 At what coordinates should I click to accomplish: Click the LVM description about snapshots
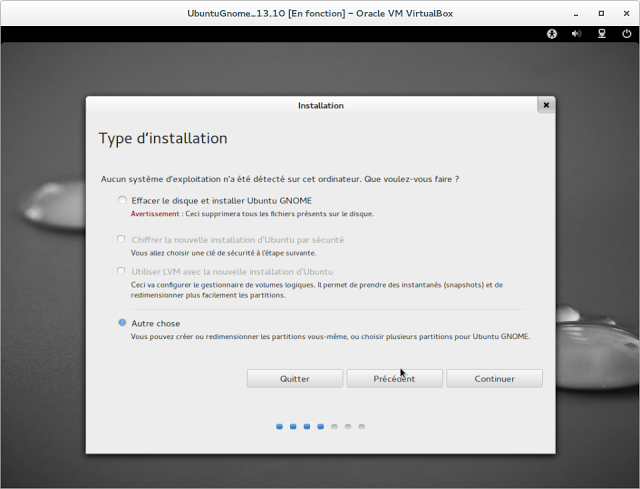[317, 290]
